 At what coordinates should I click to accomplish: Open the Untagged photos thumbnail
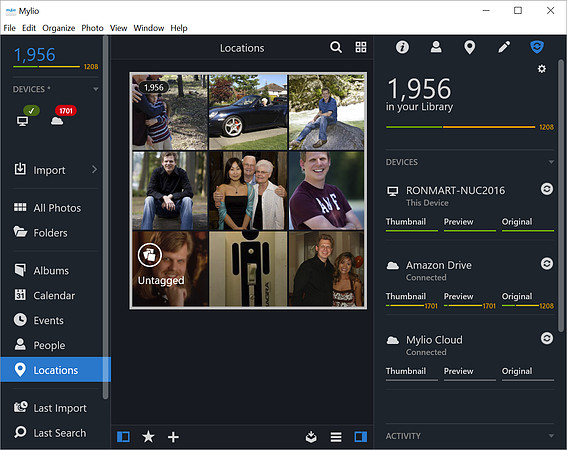coord(170,269)
